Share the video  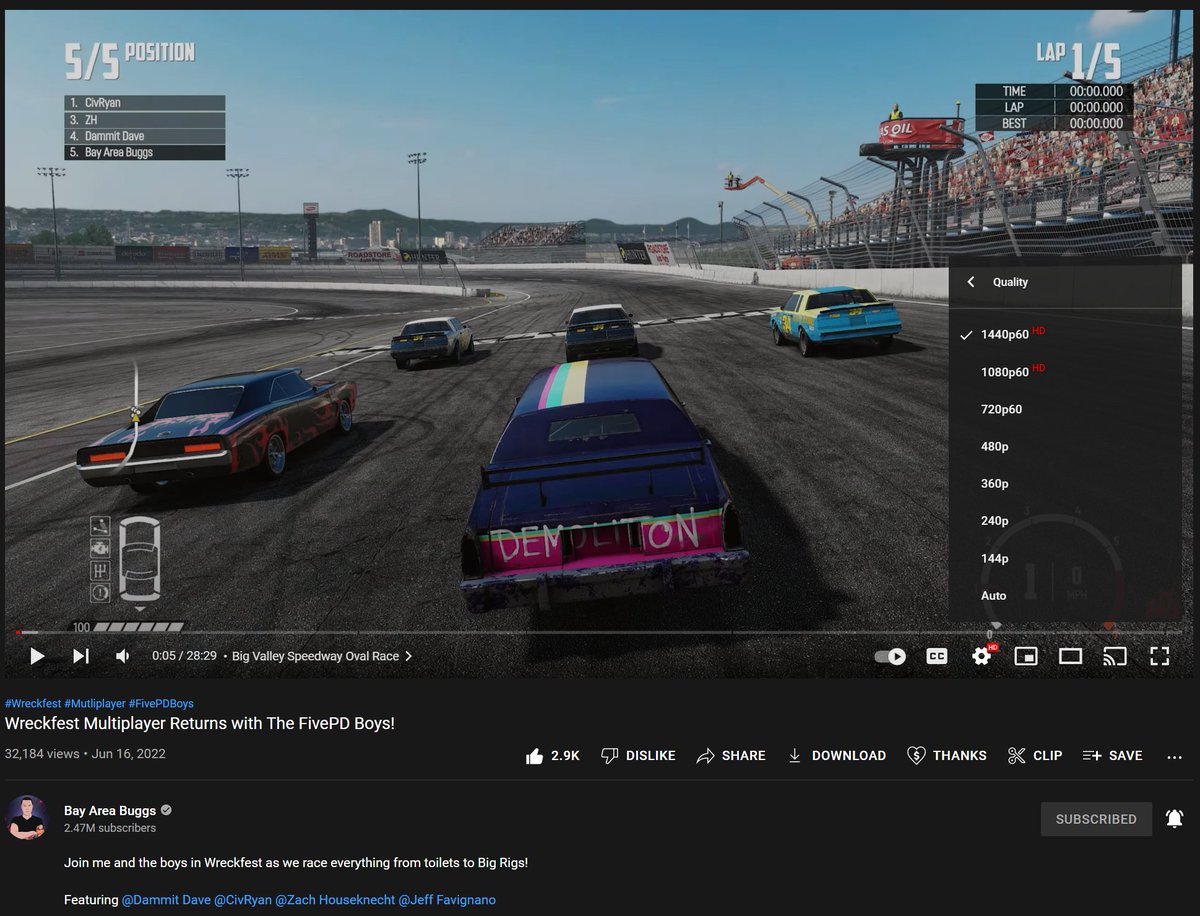(731, 755)
